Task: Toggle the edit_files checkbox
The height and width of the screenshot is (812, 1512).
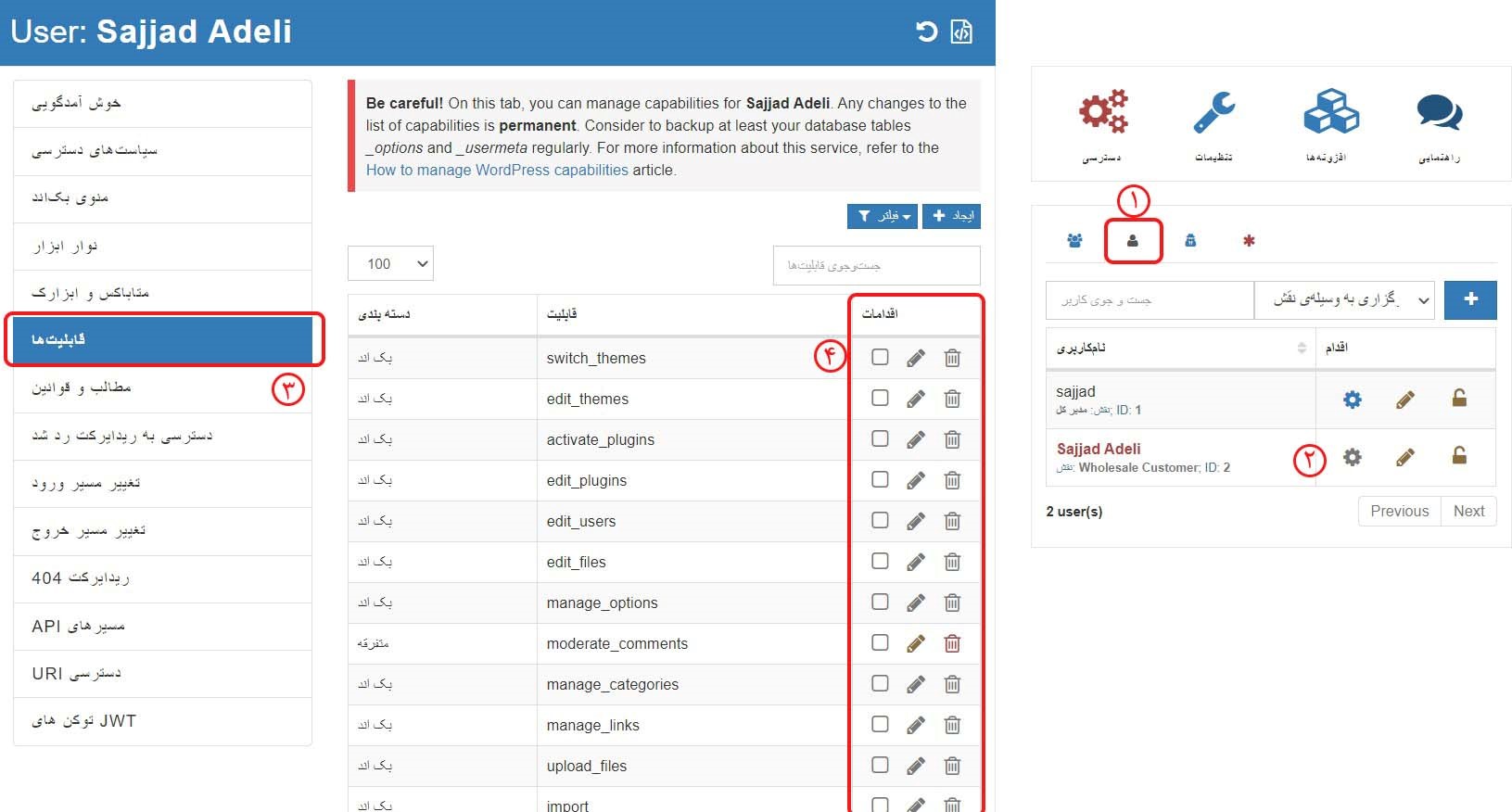Action: pos(880,561)
